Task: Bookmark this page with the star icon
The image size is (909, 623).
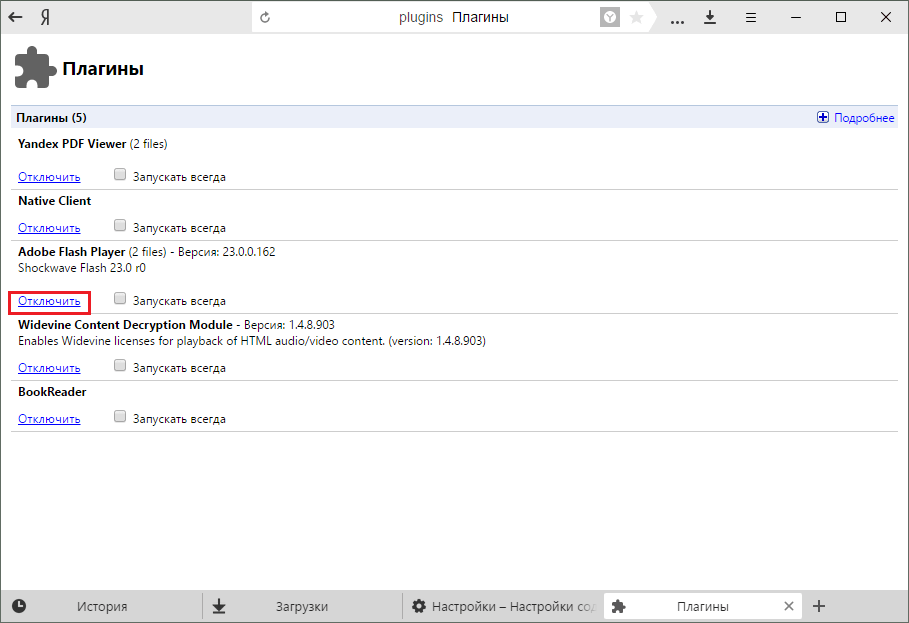Action: 636,17
